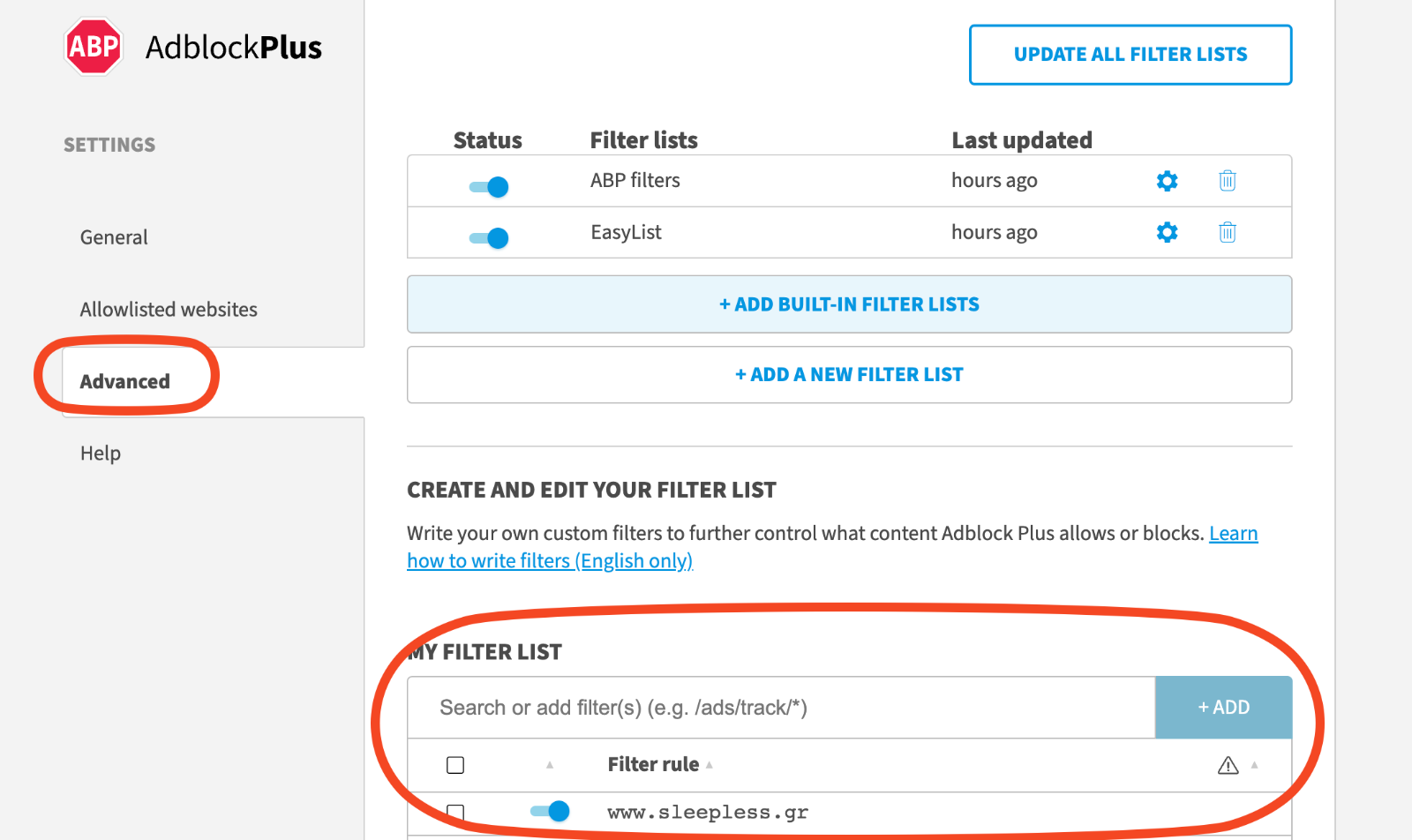This screenshot has width=1412, height=840.
Task: Click the + ADD filter button
Action: pyautogui.click(x=1223, y=708)
